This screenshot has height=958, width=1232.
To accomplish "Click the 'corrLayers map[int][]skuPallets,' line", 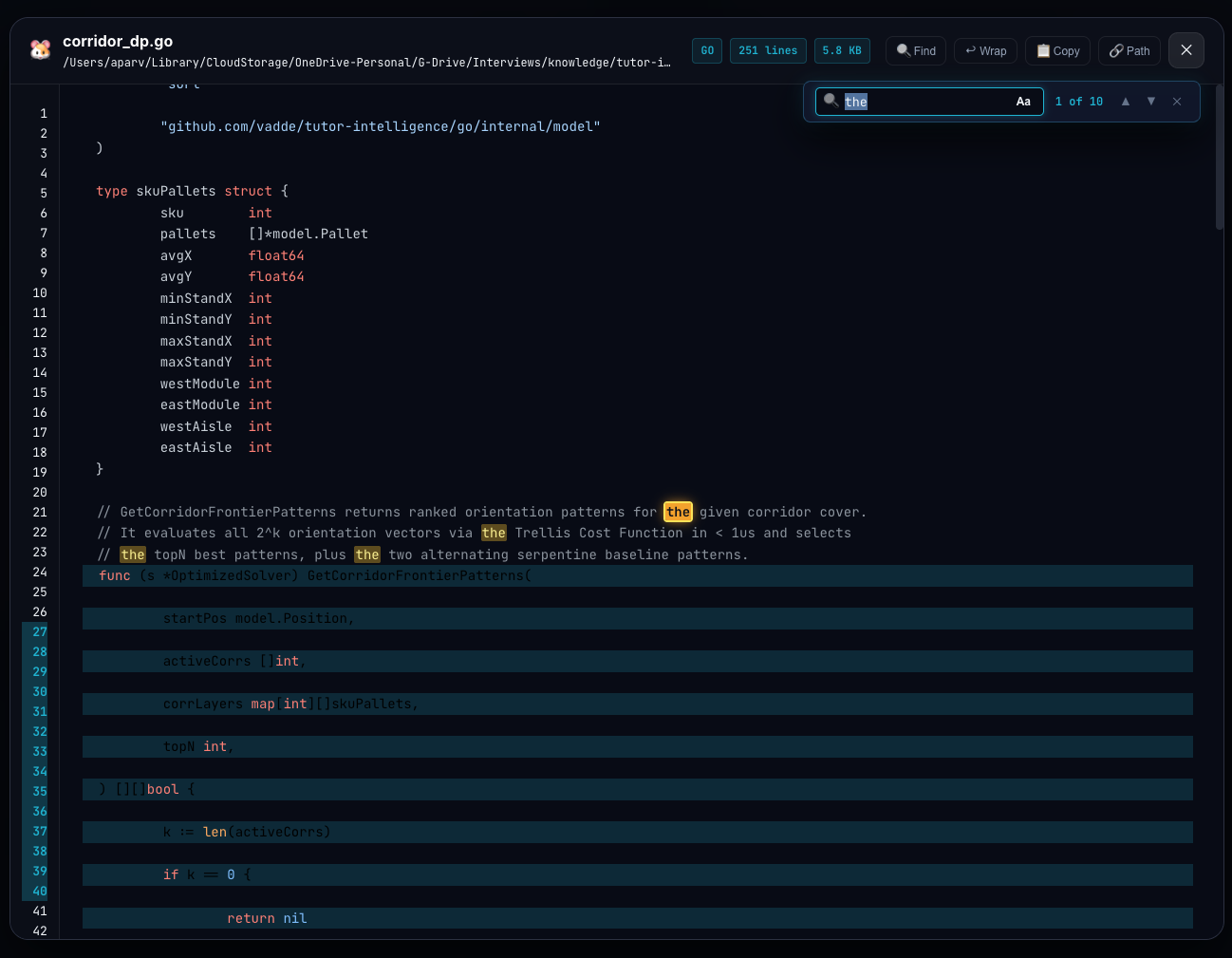I will pos(638,704).
